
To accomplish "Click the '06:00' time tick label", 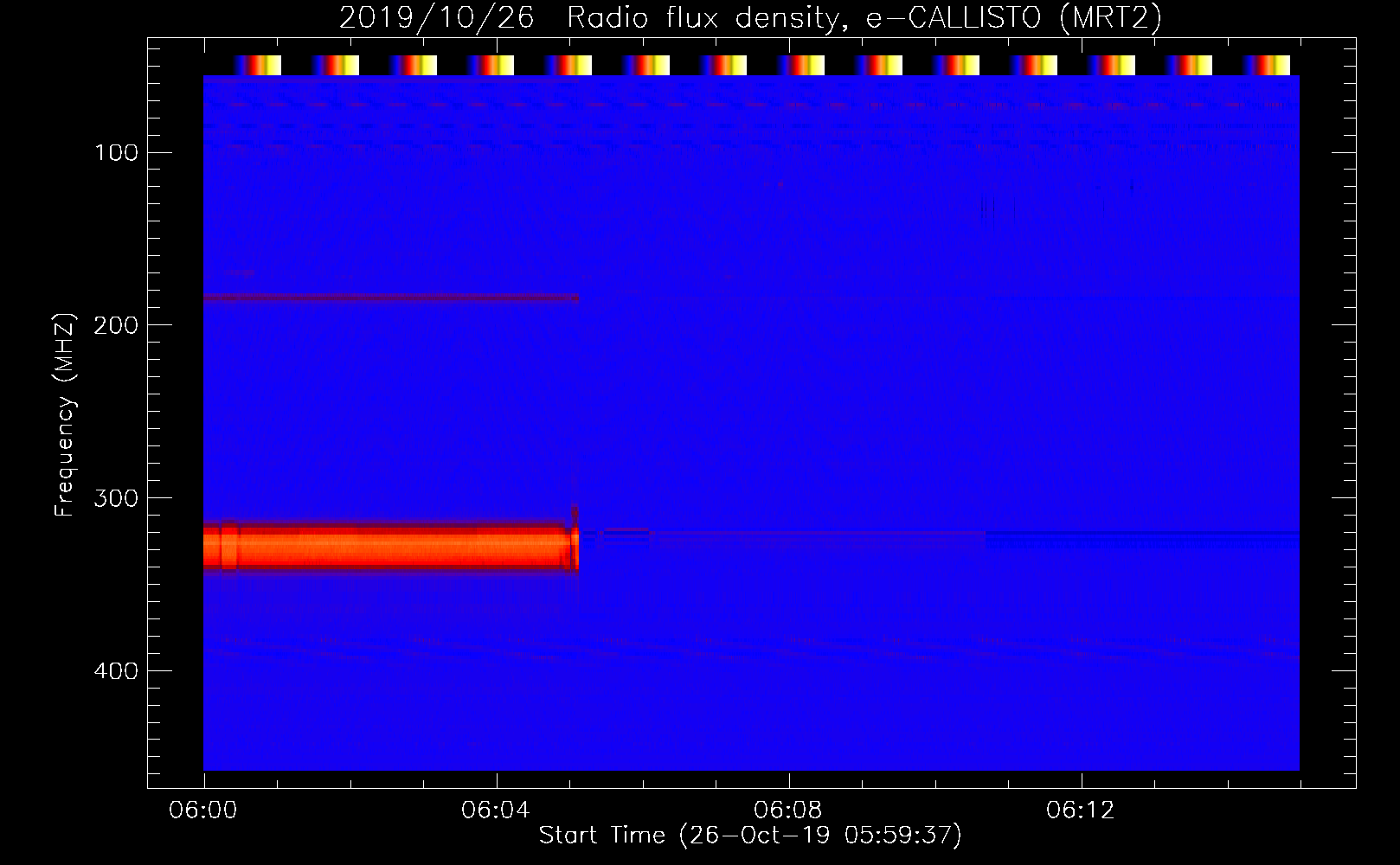I will (203, 811).
